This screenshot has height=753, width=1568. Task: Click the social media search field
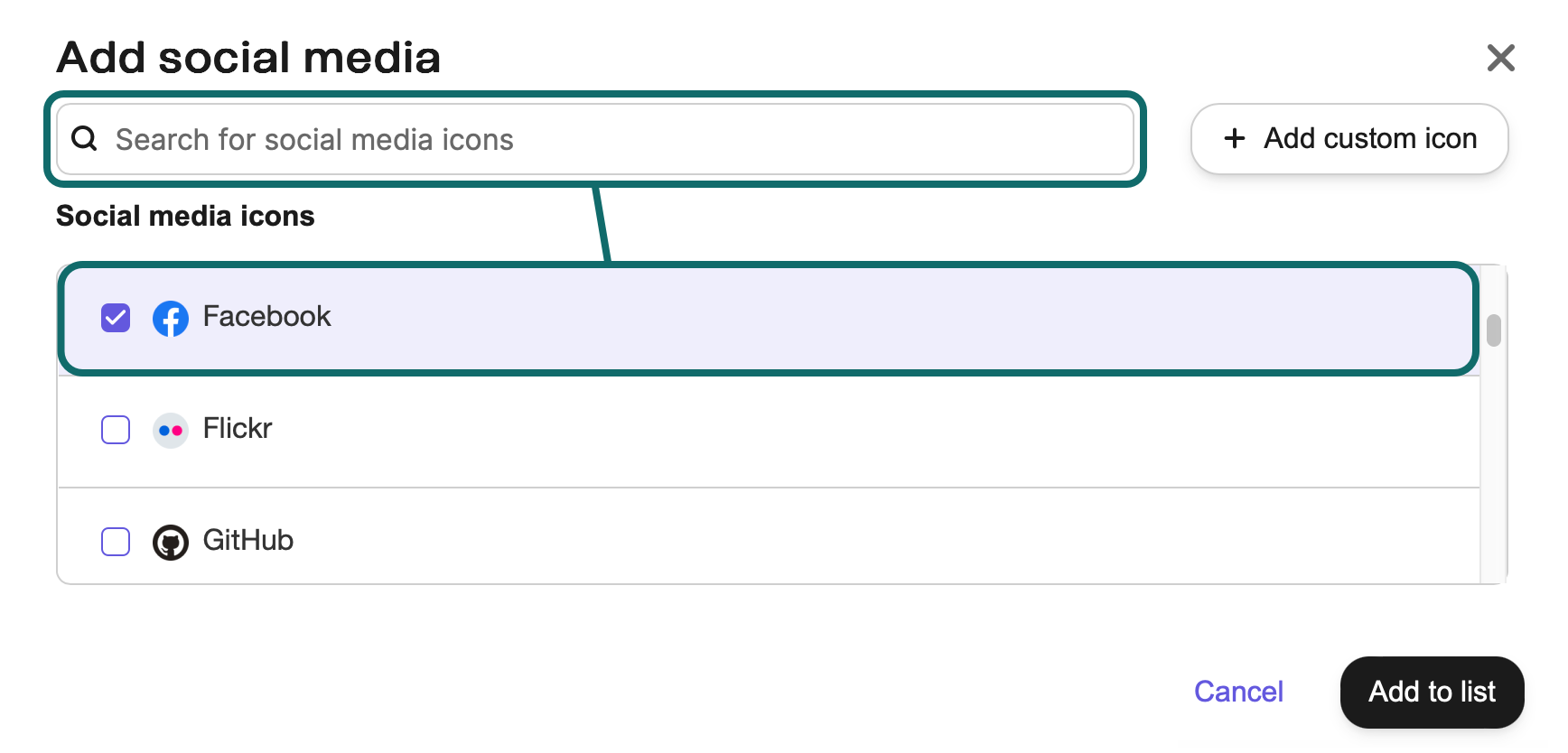(x=594, y=139)
